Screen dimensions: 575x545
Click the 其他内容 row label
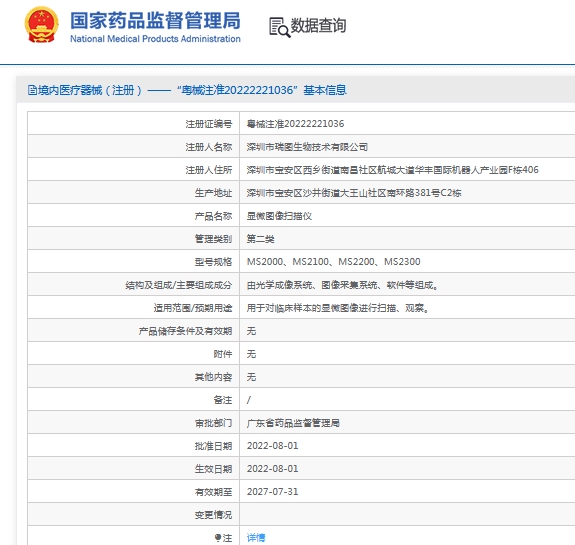click(x=213, y=377)
